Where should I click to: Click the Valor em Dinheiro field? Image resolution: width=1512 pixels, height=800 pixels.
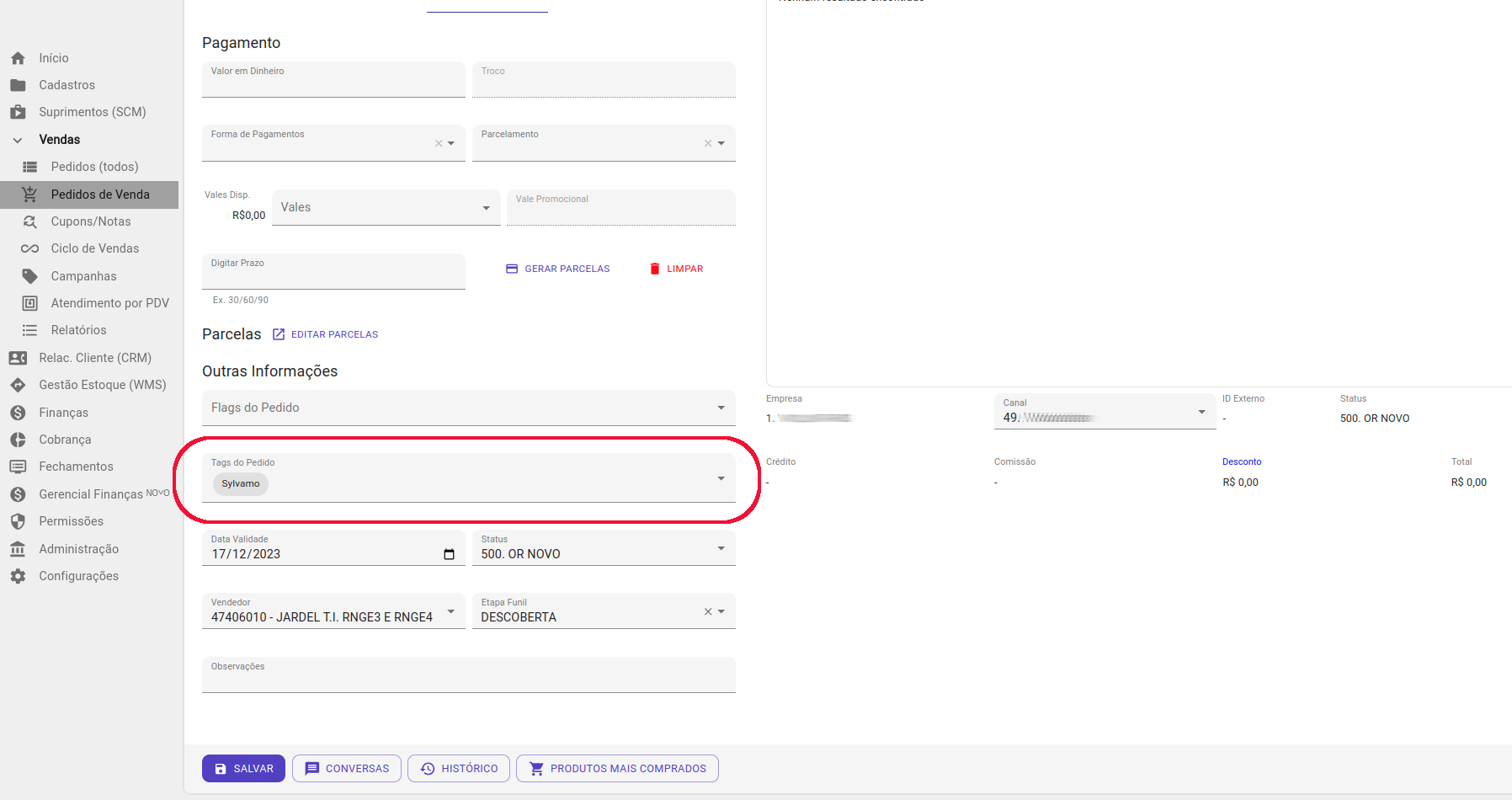click(x=333, y=79)
